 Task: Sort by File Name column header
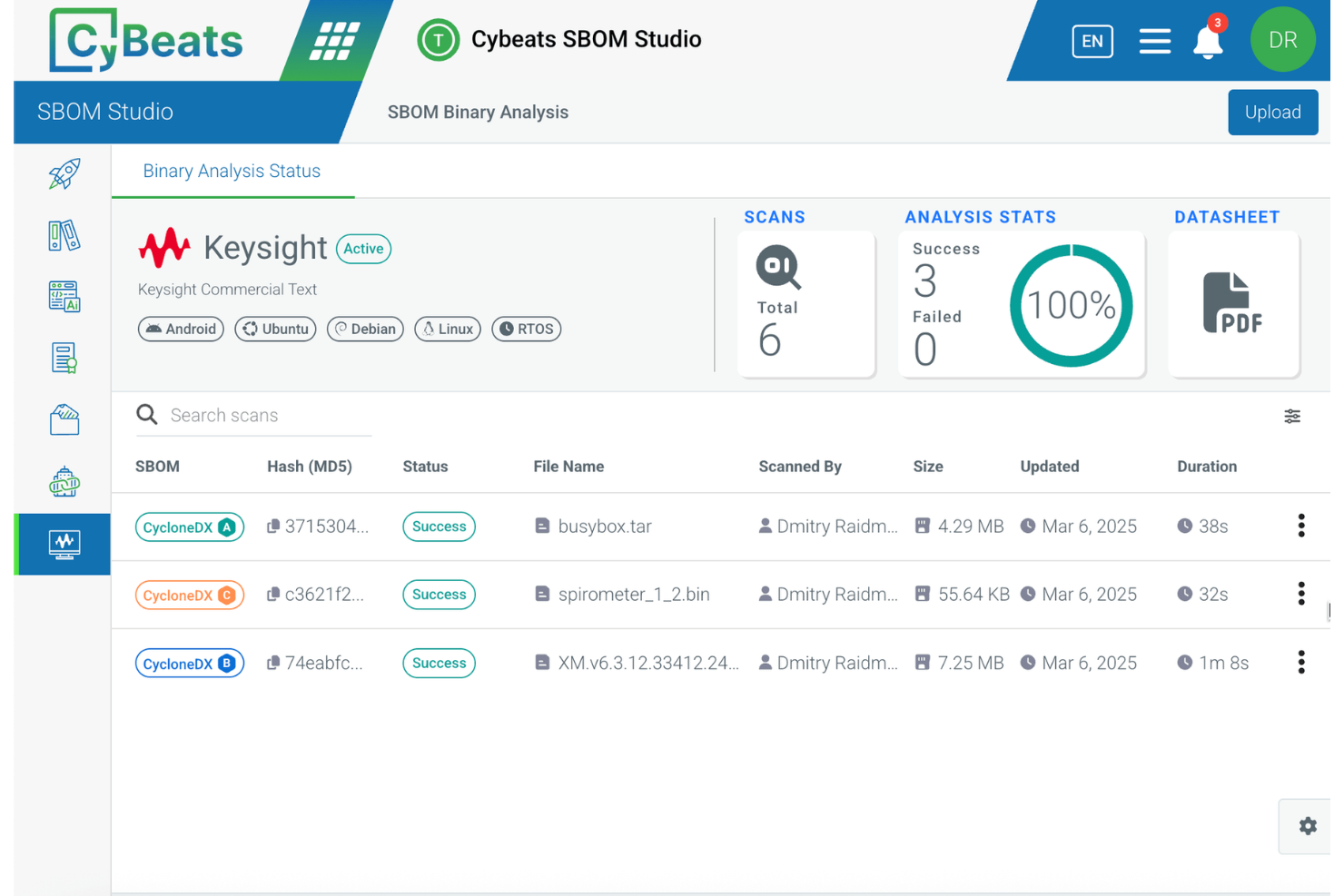coord(568,467)
